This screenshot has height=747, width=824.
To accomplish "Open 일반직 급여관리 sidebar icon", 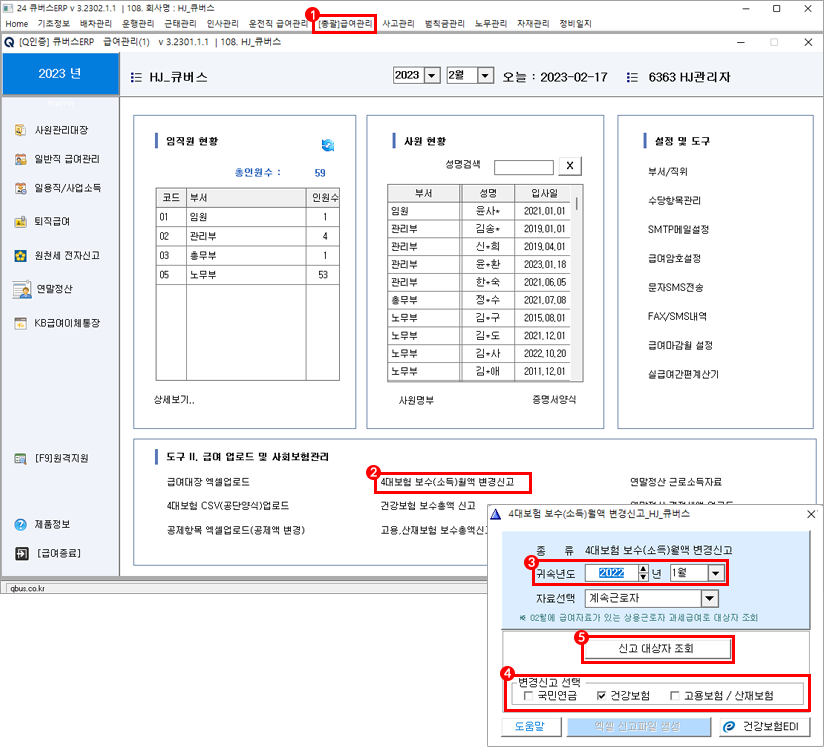I will [x=20, y=159].
